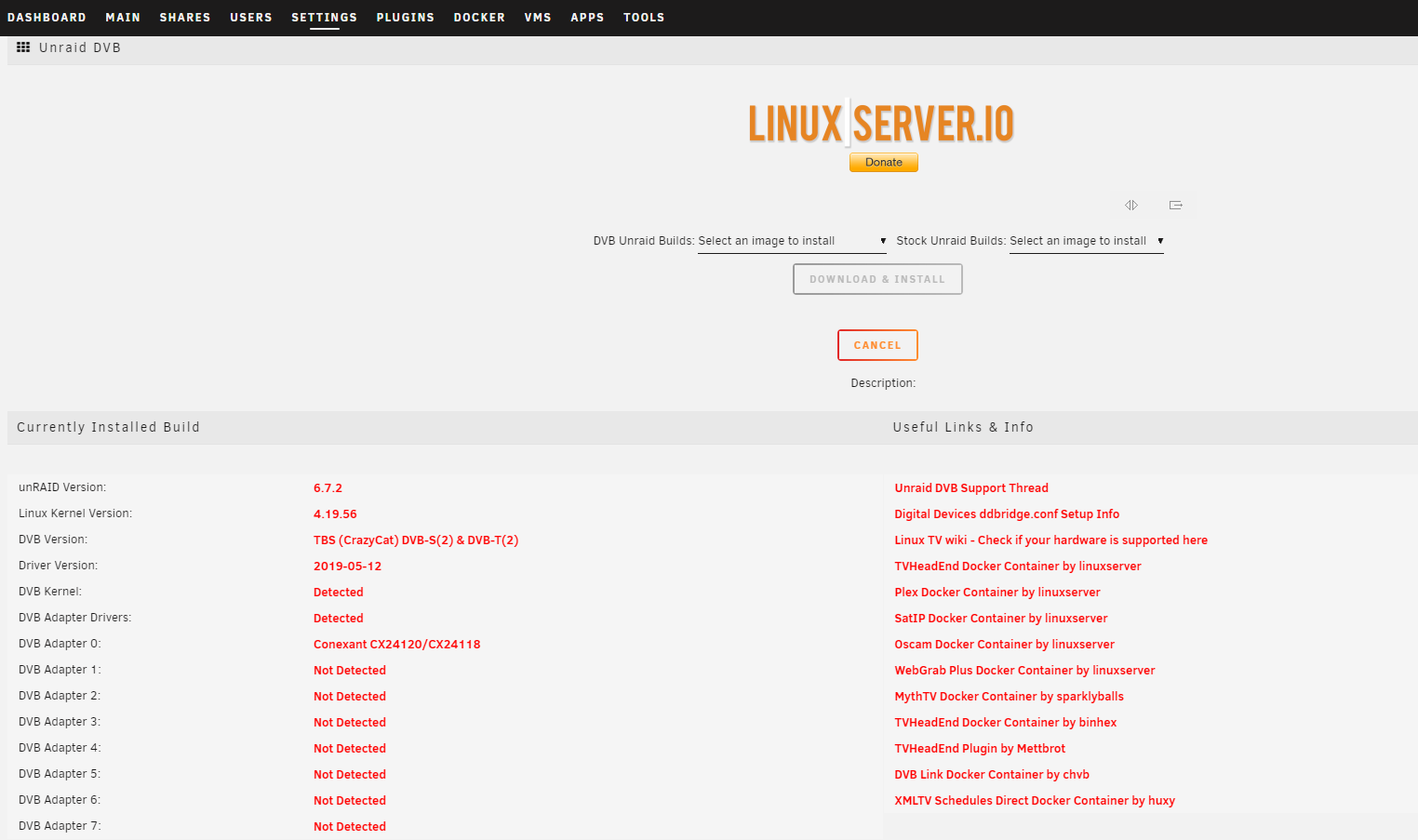This screenshot has width=1418, height=840.
Task: Open the Linux TV wiki hardware link
Action: pyautogui.click(x=1051, y=540)
